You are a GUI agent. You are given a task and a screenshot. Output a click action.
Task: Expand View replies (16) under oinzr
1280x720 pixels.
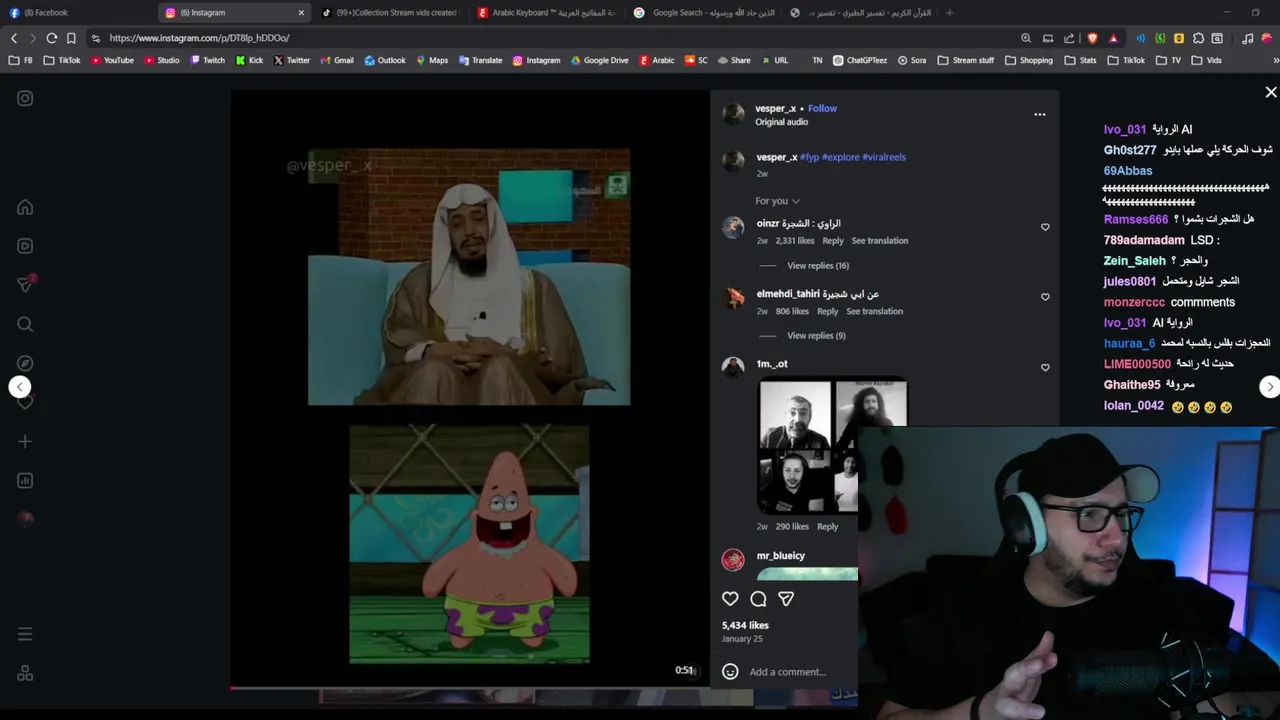tap(818, 266)
